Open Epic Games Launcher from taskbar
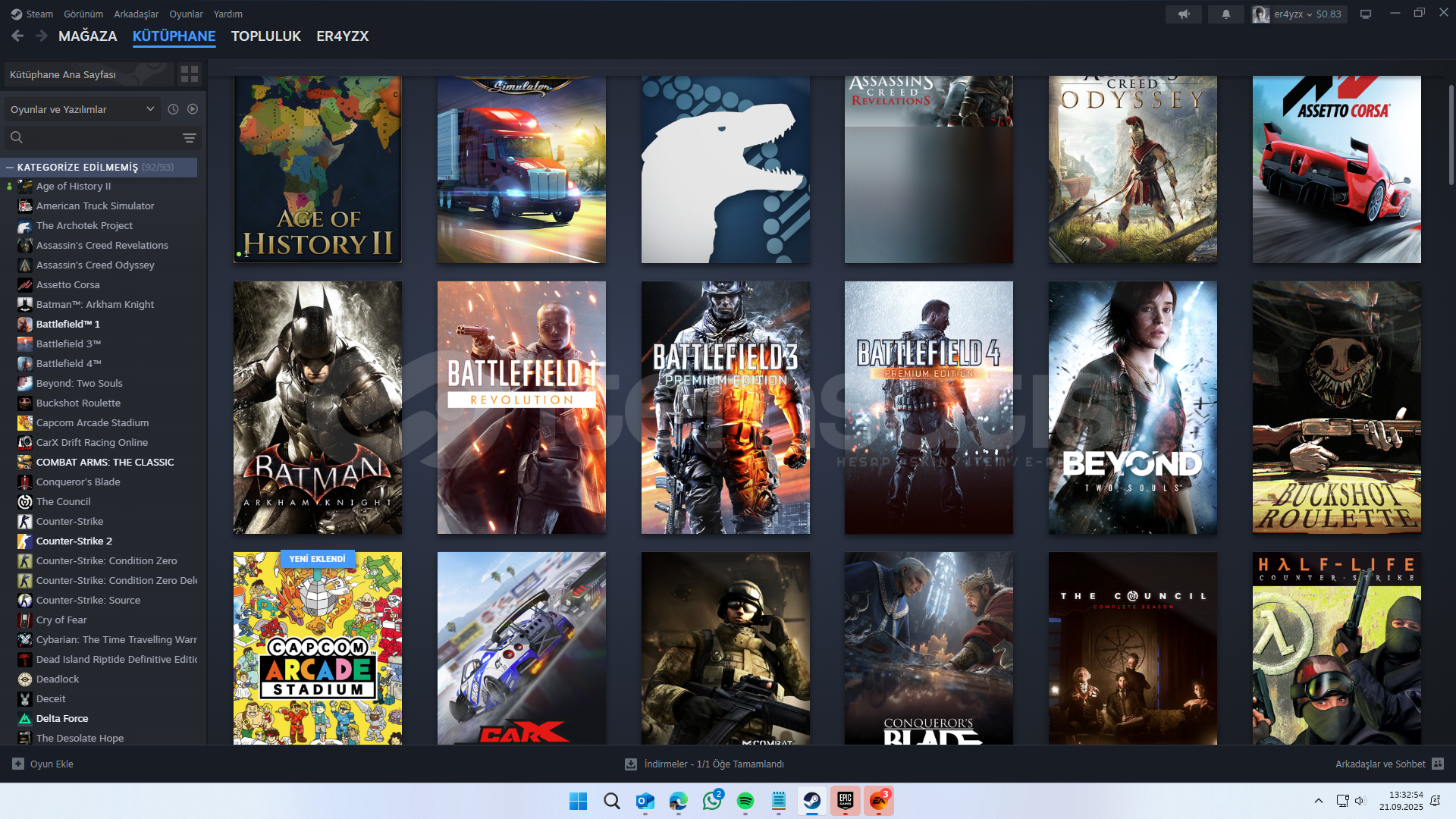Image resolution: width=1456 pixels, height=819 pixels. (x=846, y=801)
